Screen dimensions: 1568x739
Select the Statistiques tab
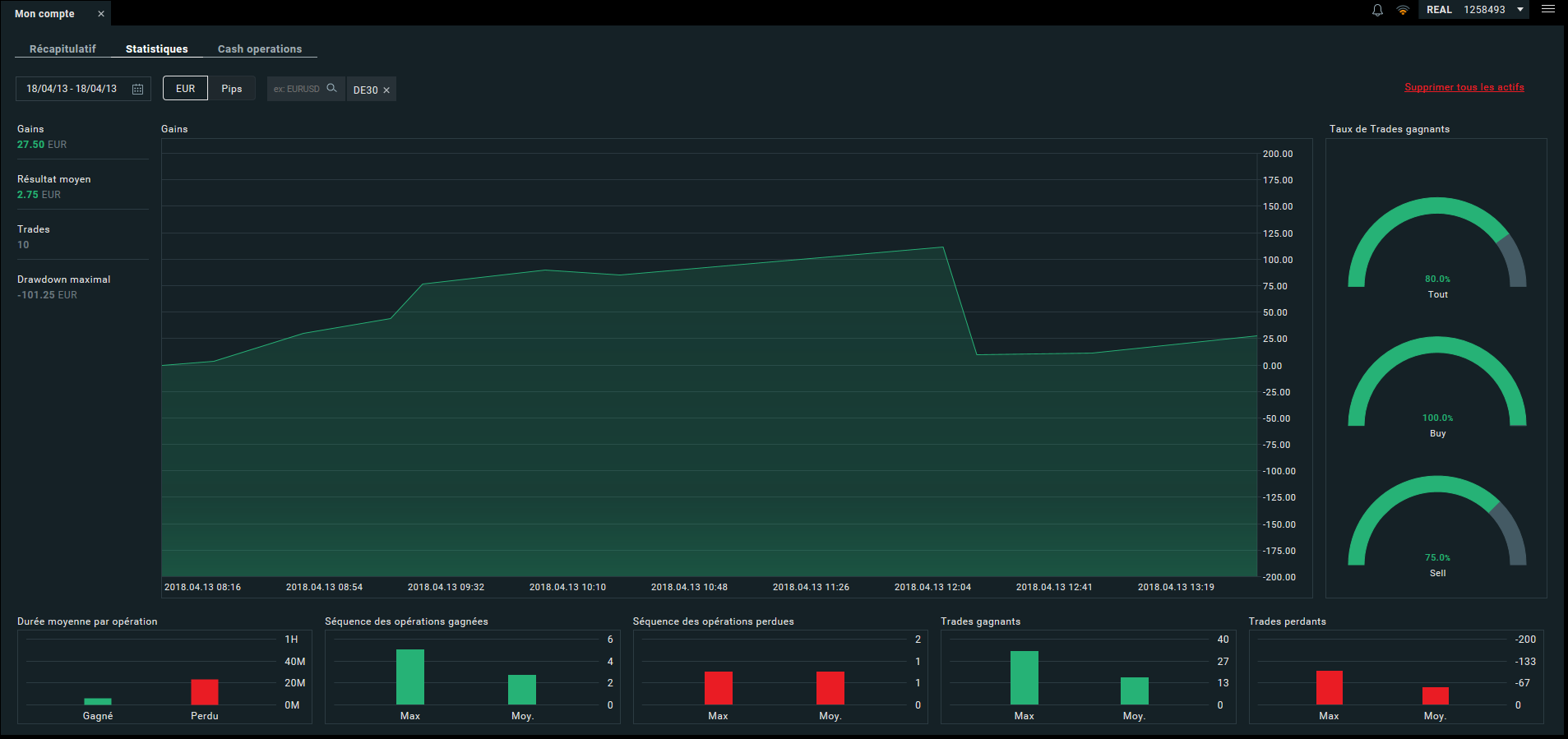(x=156, y=49)
